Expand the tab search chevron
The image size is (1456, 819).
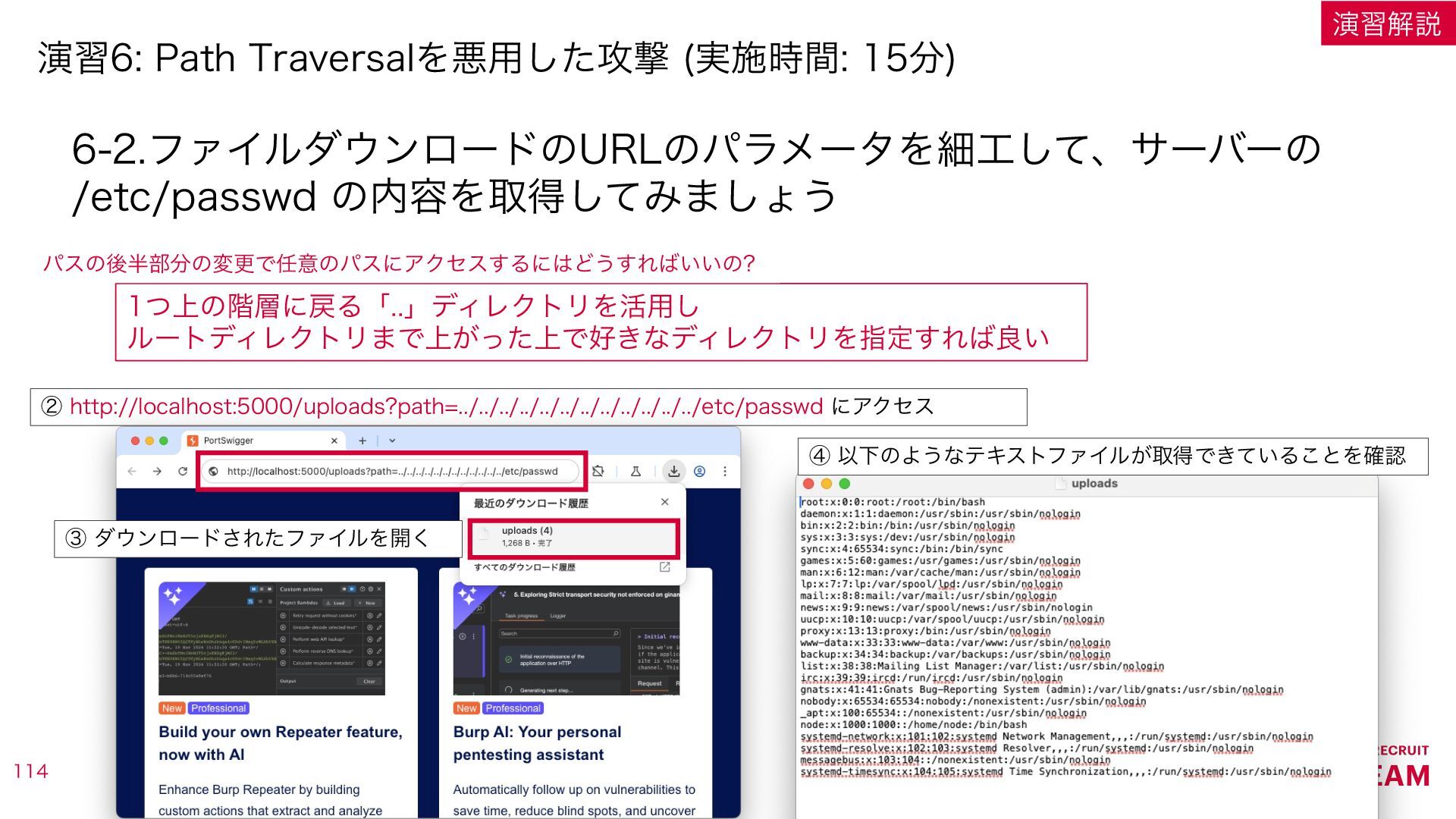pyautogui.click(x=392, y=441)
